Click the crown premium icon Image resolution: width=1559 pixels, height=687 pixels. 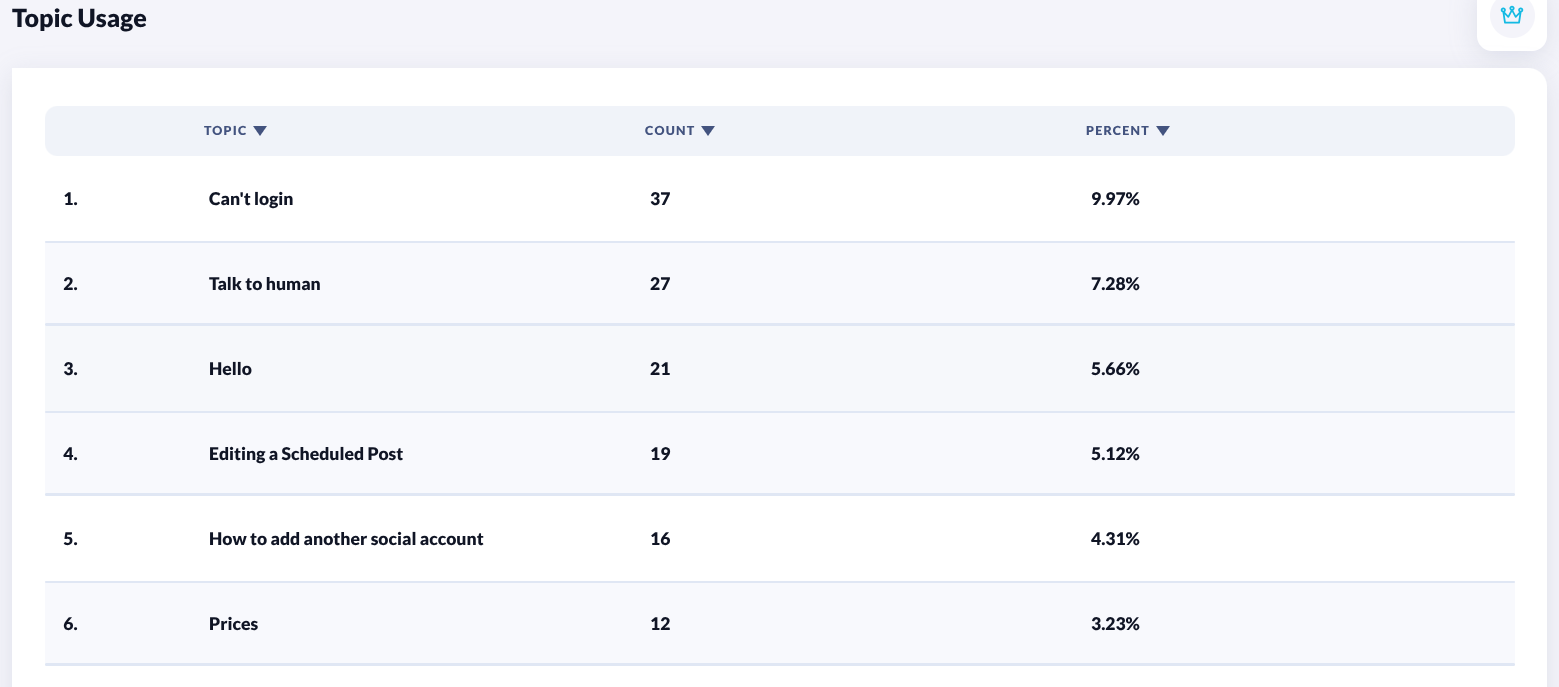tap(1511, 16)
